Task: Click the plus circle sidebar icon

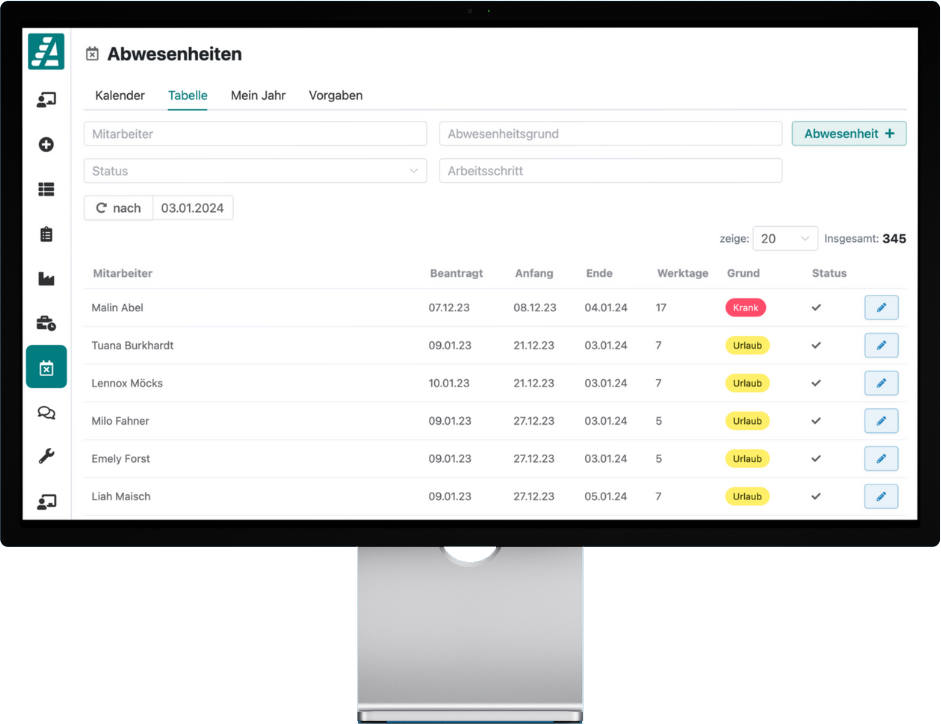Action: coord(46,145)
